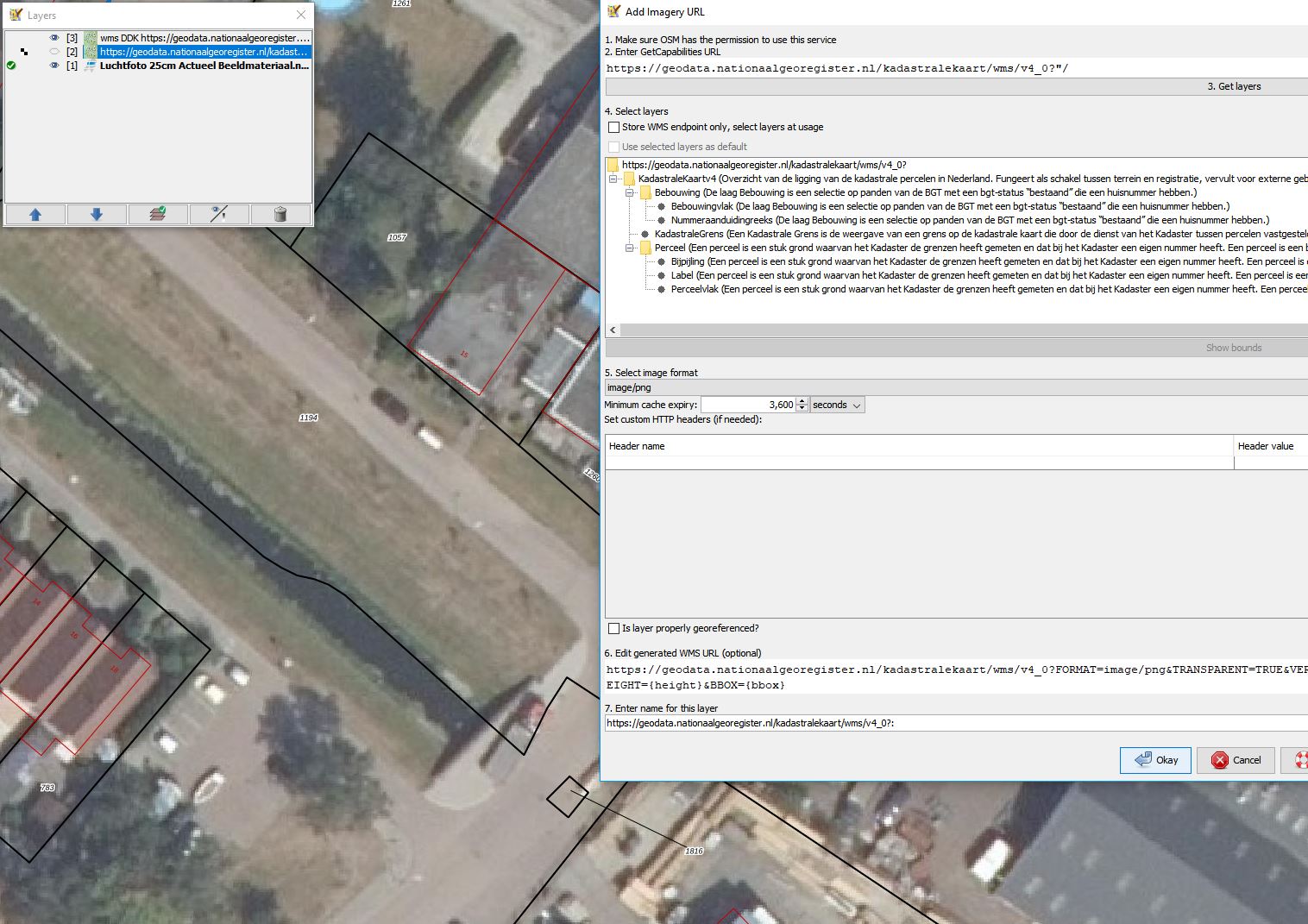Enable Store WMS endpoint only checkbox

click(614, 127)
